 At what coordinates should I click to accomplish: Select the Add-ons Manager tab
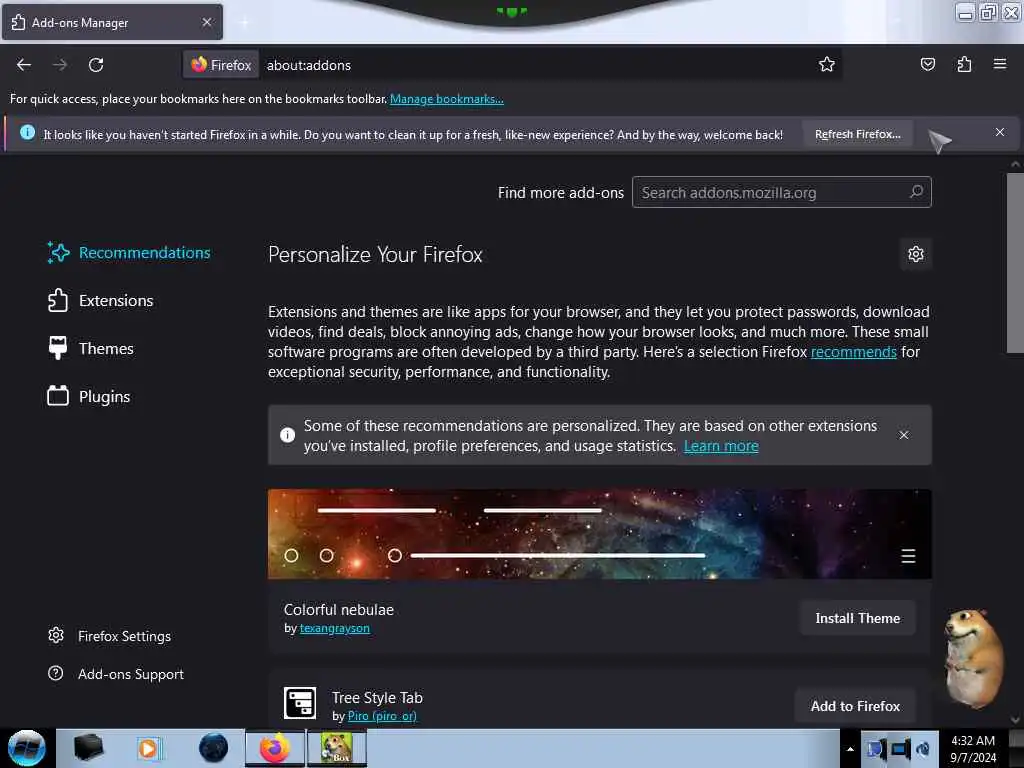pos(112,22)
